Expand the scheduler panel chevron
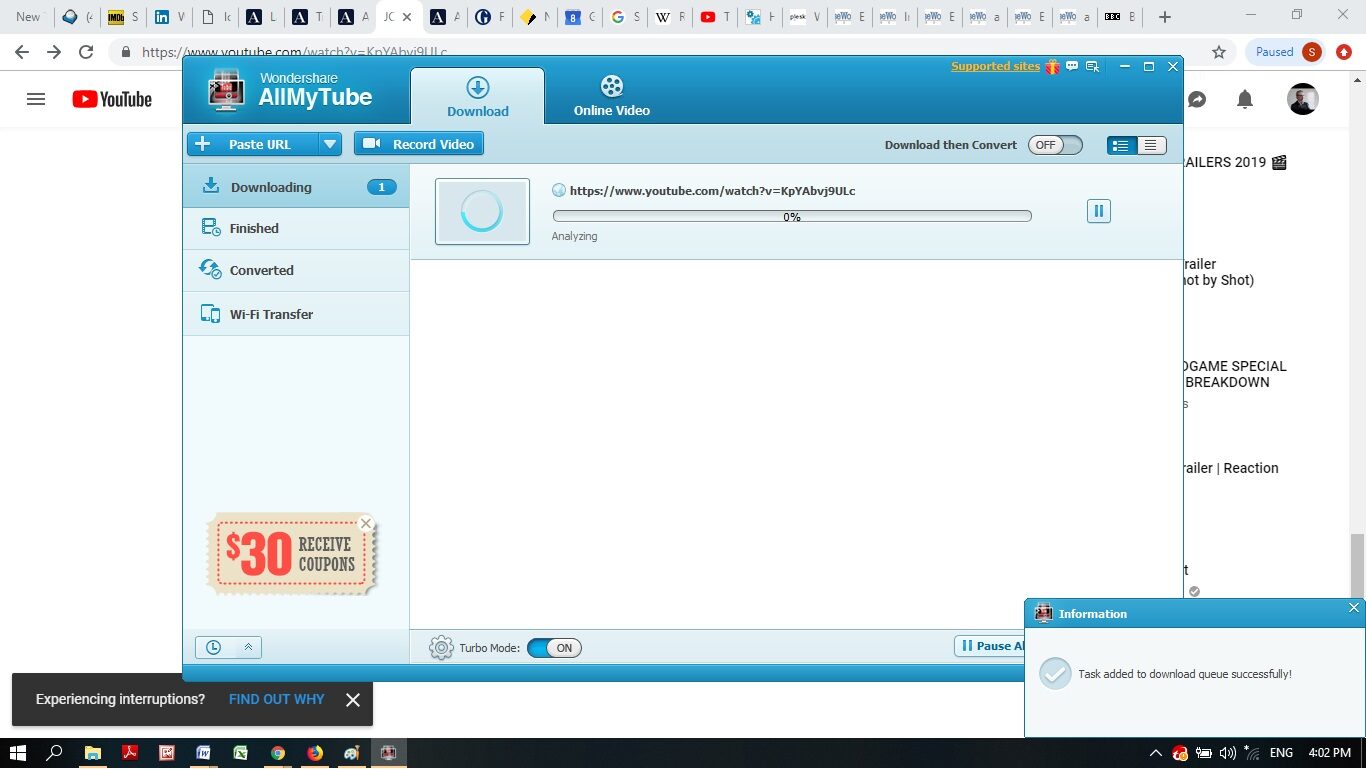The image size is (1366, 769). point(248,647)
